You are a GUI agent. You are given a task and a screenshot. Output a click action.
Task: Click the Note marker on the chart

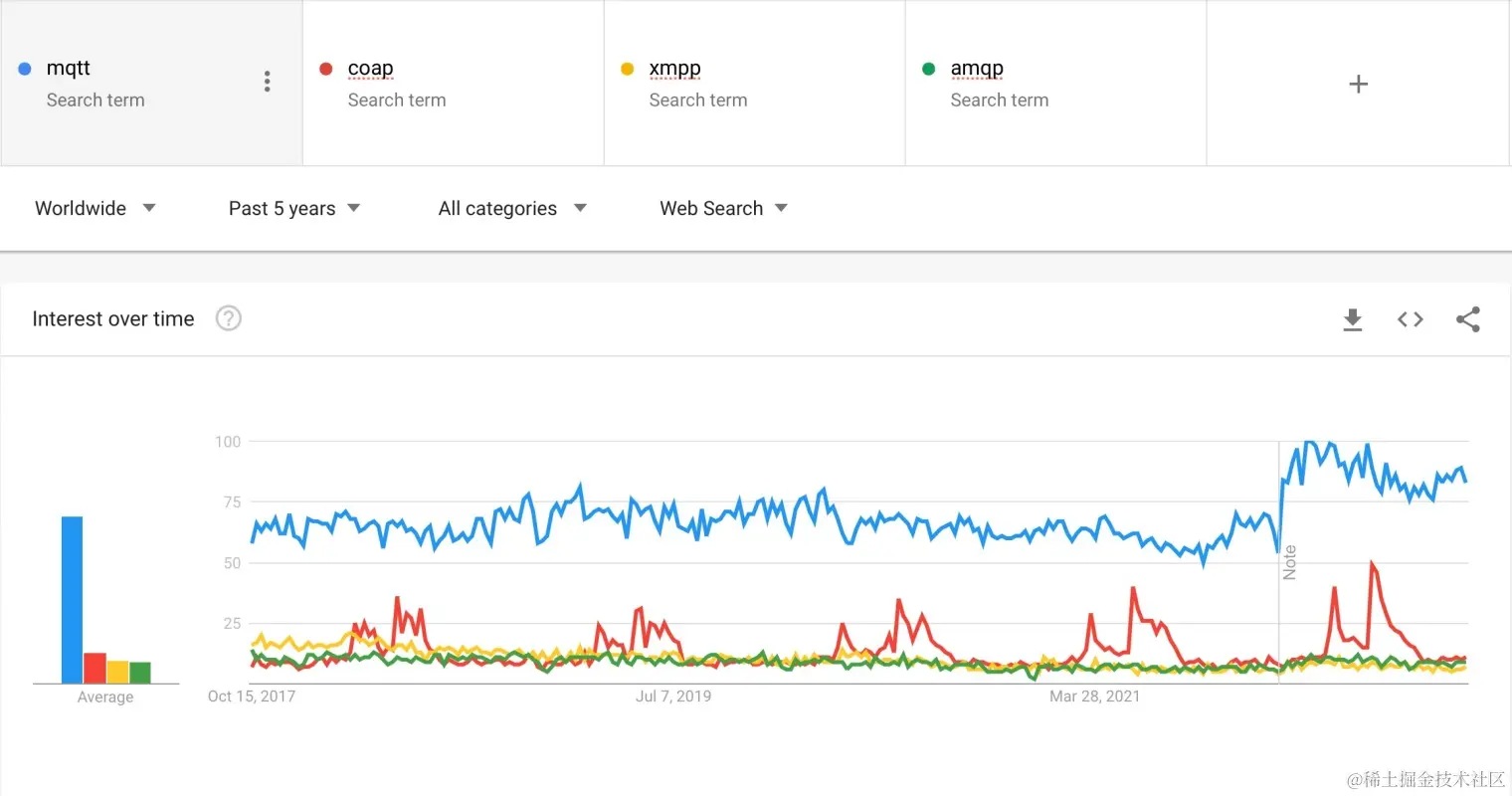1289,562
